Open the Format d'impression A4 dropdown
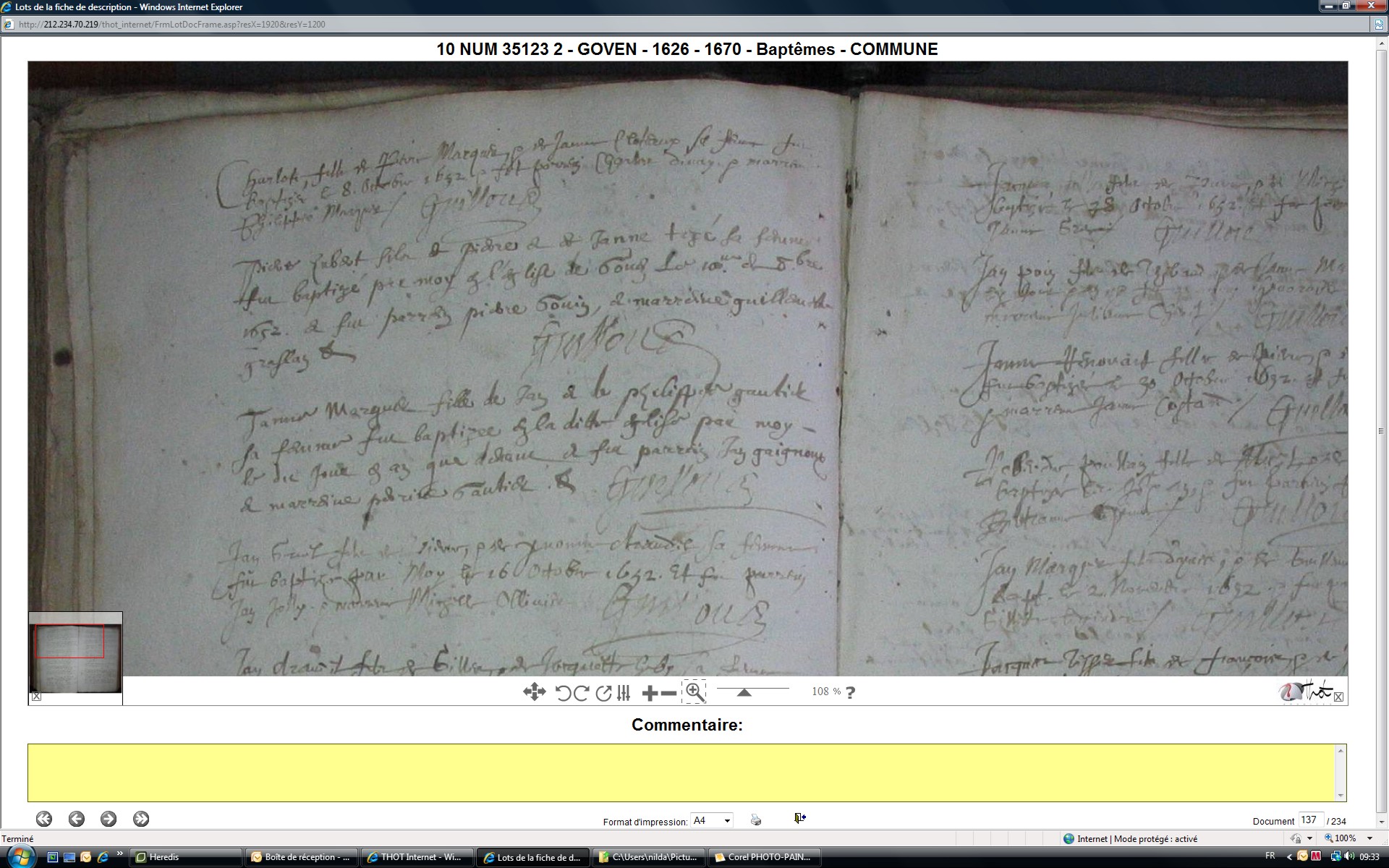Screen dimensions: 1389x868 coord(727,820)
